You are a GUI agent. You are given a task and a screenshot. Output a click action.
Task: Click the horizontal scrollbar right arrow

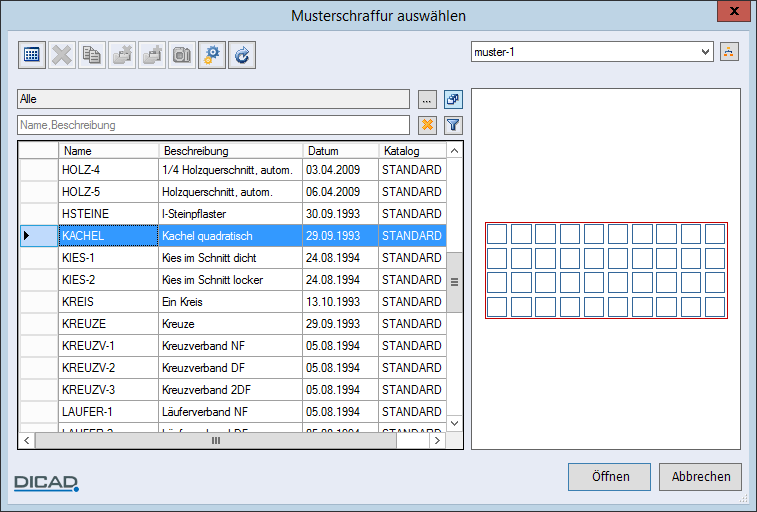click(x=437, y=440)
